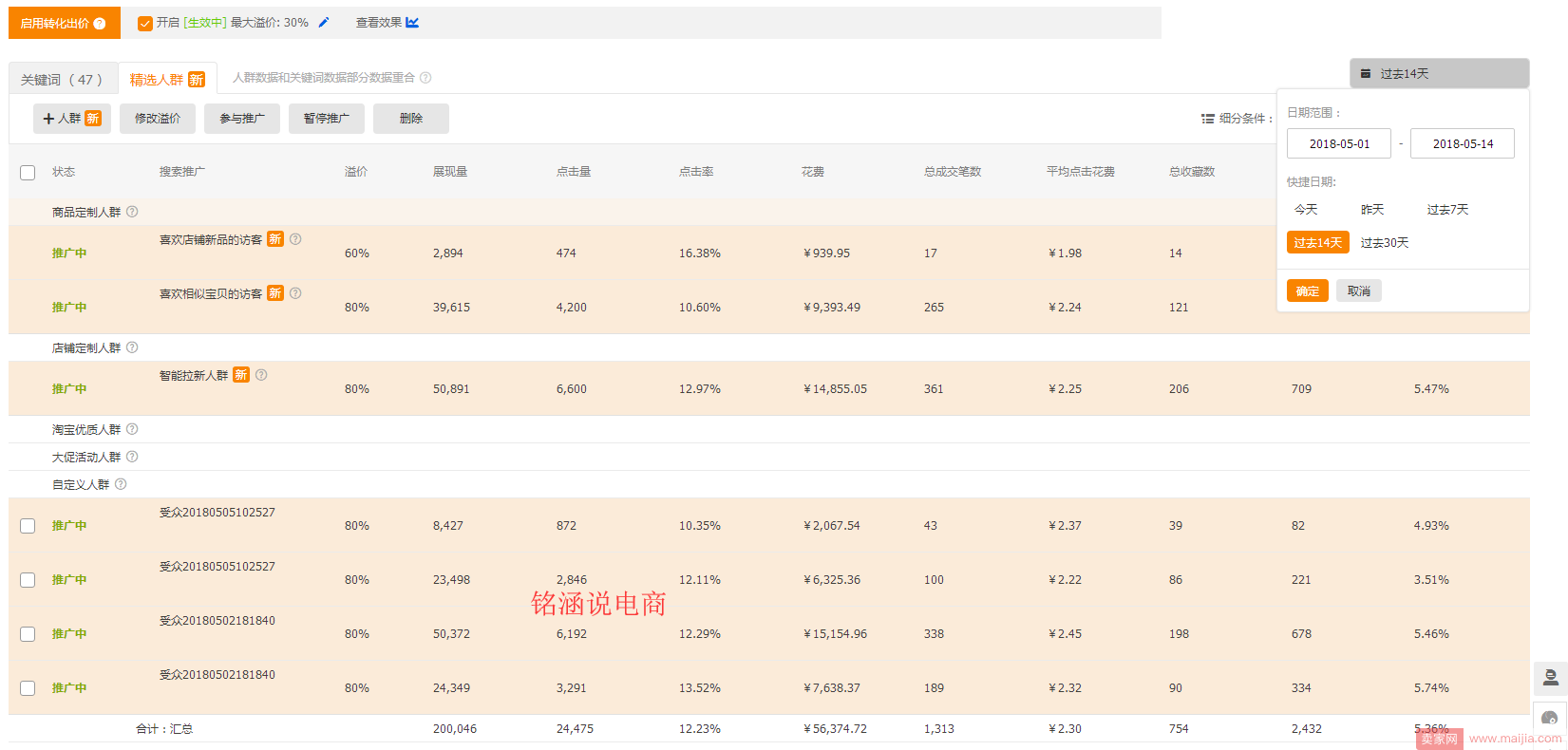Confirm date range with 确定
This screenshot has height=750, width=1568.
pyautogui.click(x=1308, y=291)
